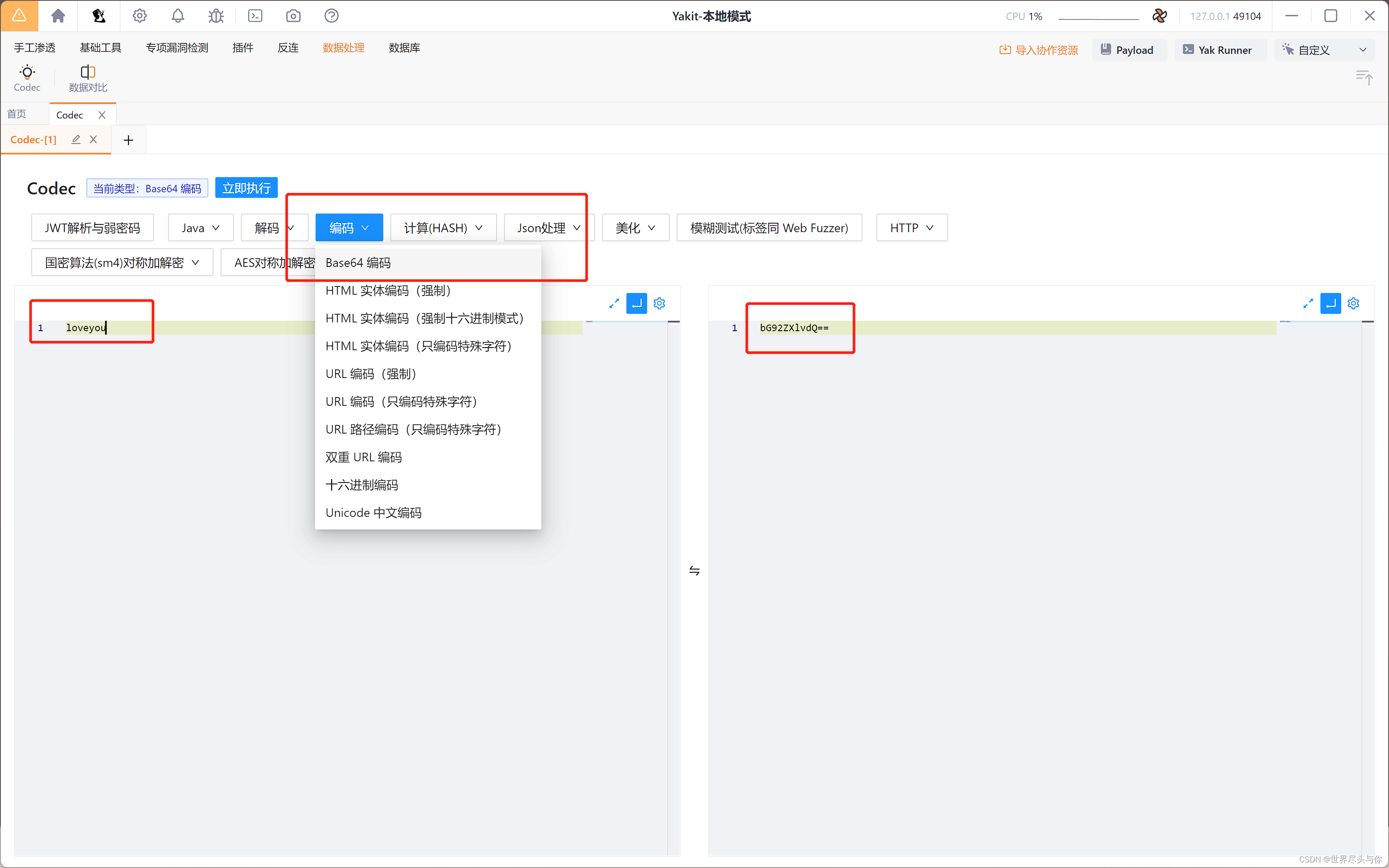Choose Base64 编码 from menu

tap(428, 262)
